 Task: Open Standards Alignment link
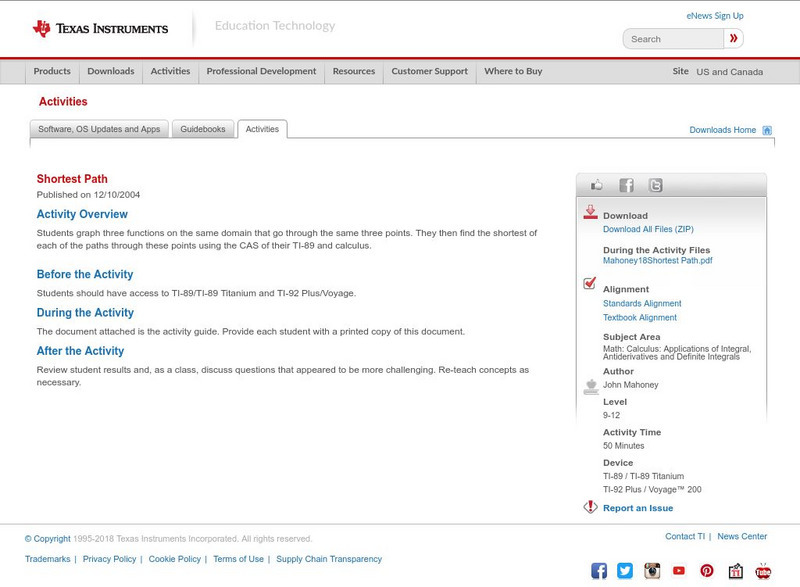pyautogui.click(x=642, y=303)
